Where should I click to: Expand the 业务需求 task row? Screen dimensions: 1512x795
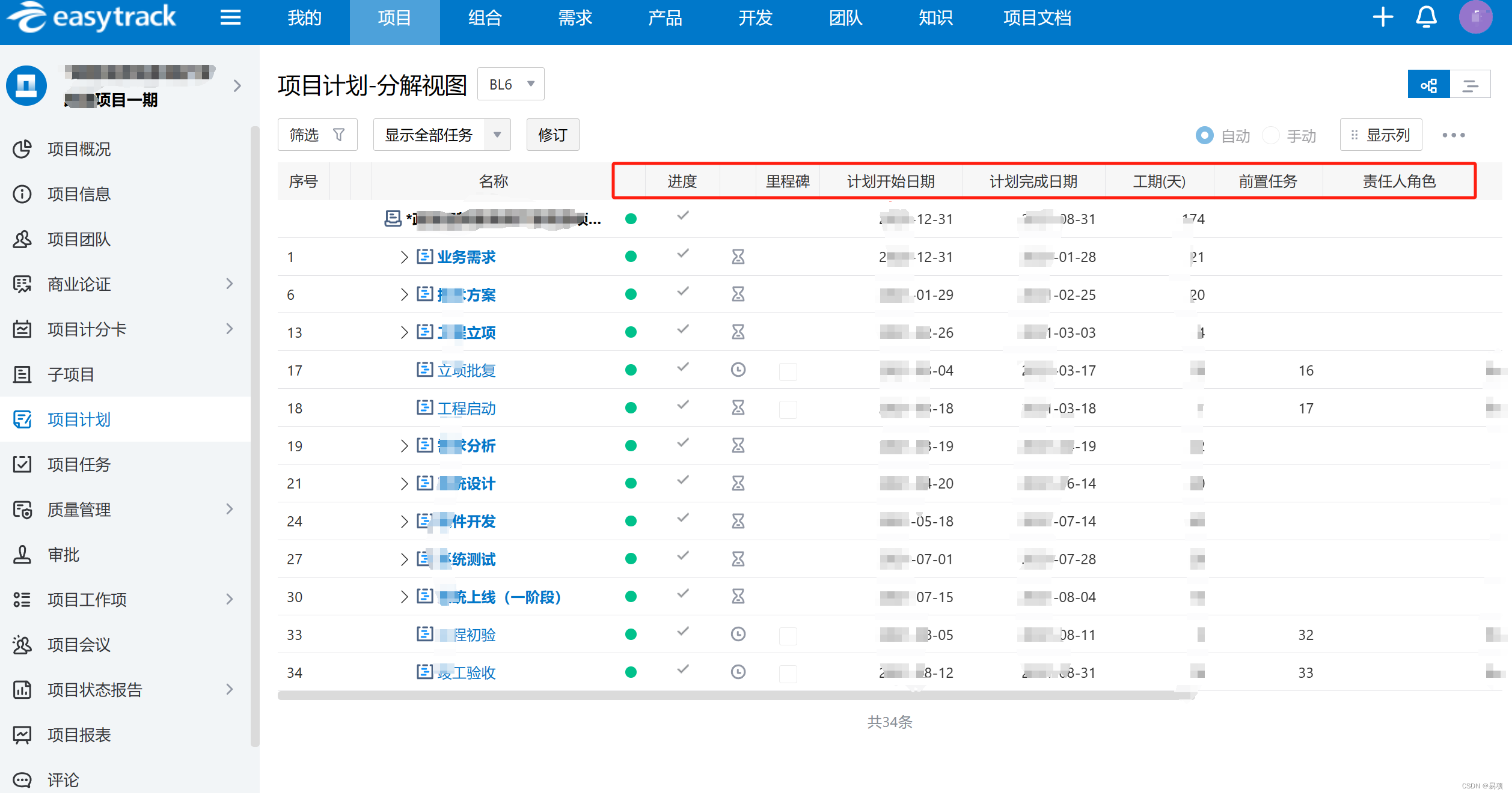tap(404, 257)
